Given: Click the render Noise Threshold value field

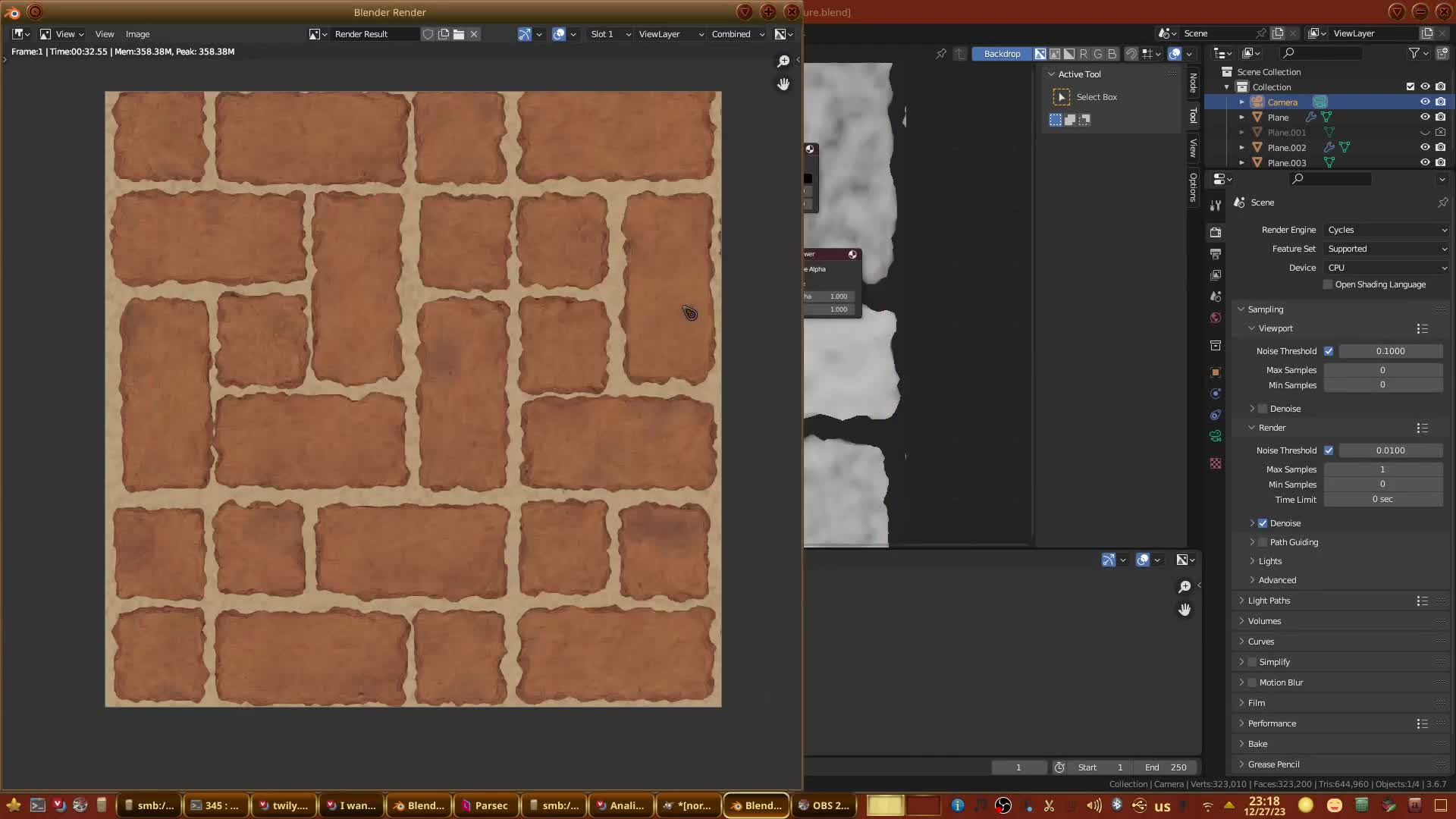Looking at the screenshot, I should pos(1390,450).
